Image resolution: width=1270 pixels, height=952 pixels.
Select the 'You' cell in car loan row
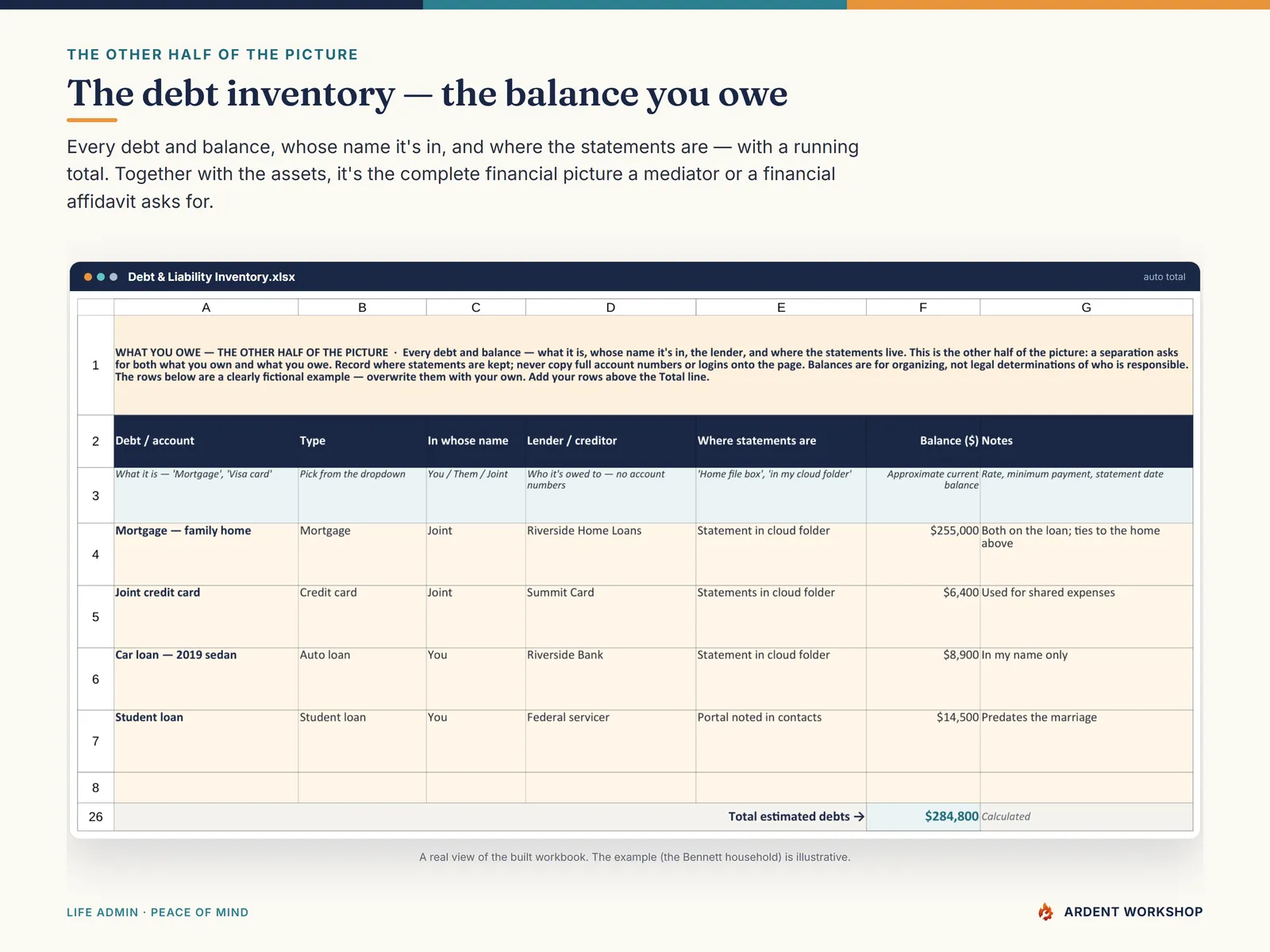(x=475, y=679)
